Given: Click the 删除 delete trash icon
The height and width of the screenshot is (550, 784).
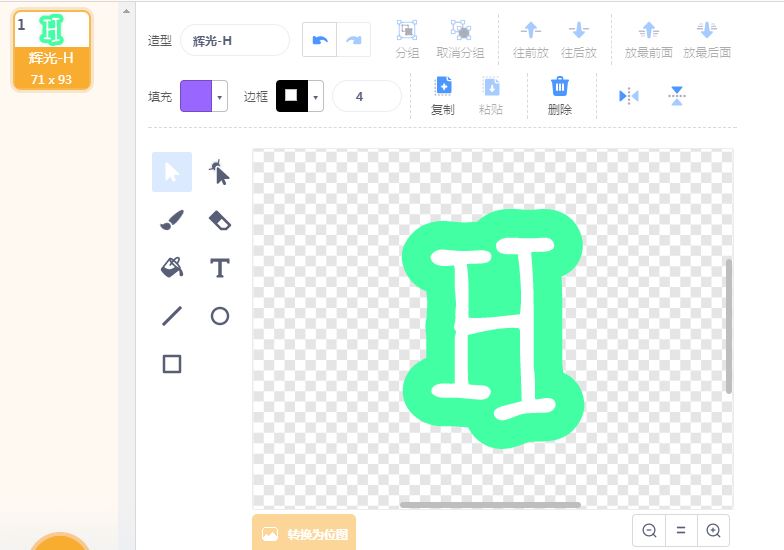Looking at the screenshot, I should [560, 86].
